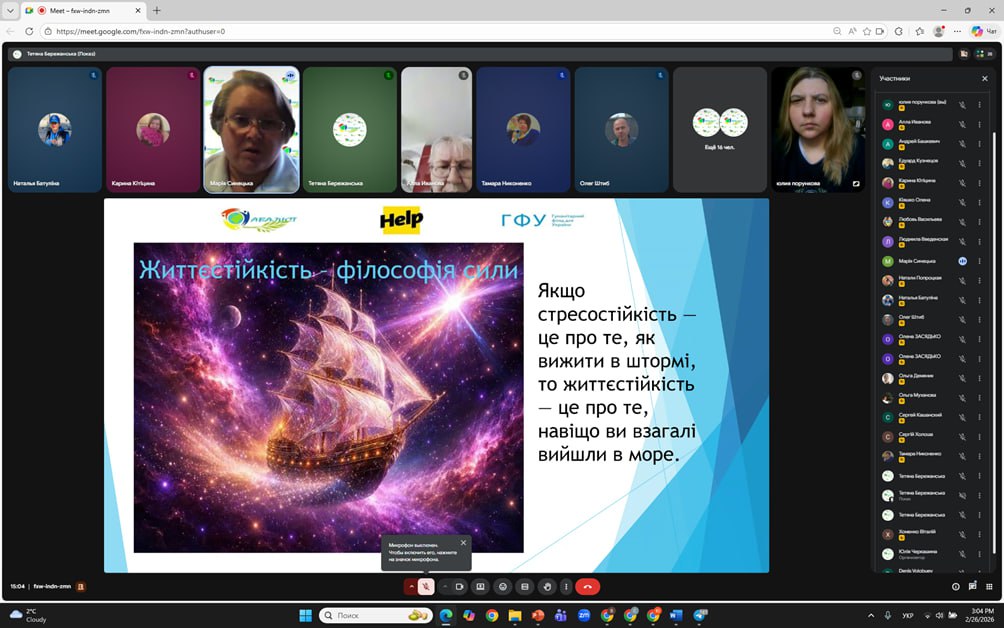The image size is (1004, 628).
Task: Dismiss the microphone muted tooltip
Action: point(463,543)
